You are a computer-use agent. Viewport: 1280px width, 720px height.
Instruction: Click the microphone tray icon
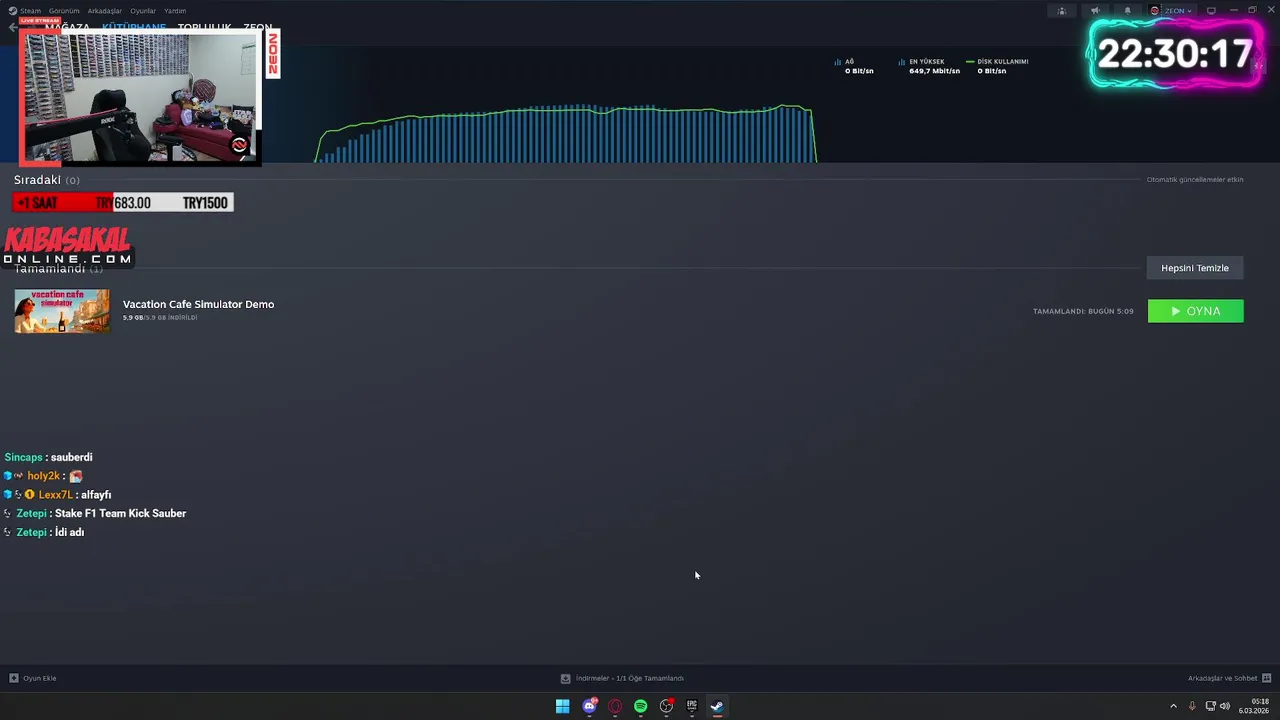click(1192, 706)
